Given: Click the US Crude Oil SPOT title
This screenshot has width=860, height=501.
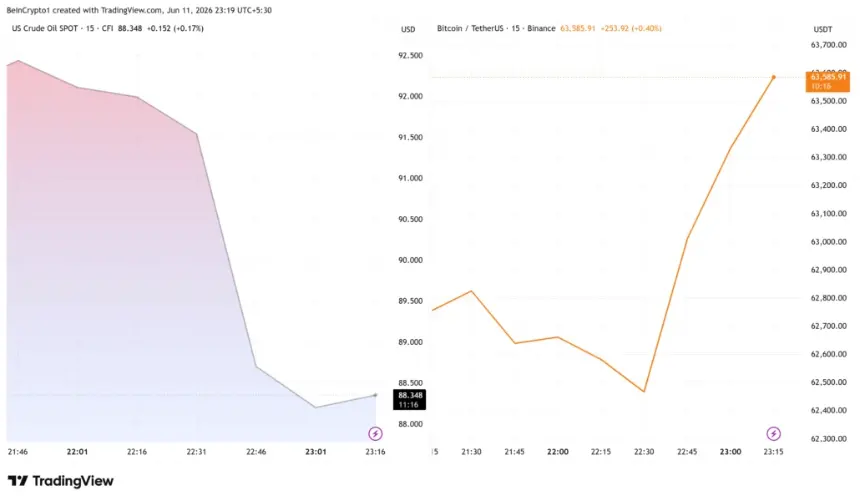Looking at the screenshot, I should pyautogui.click(x=45, y=29).
